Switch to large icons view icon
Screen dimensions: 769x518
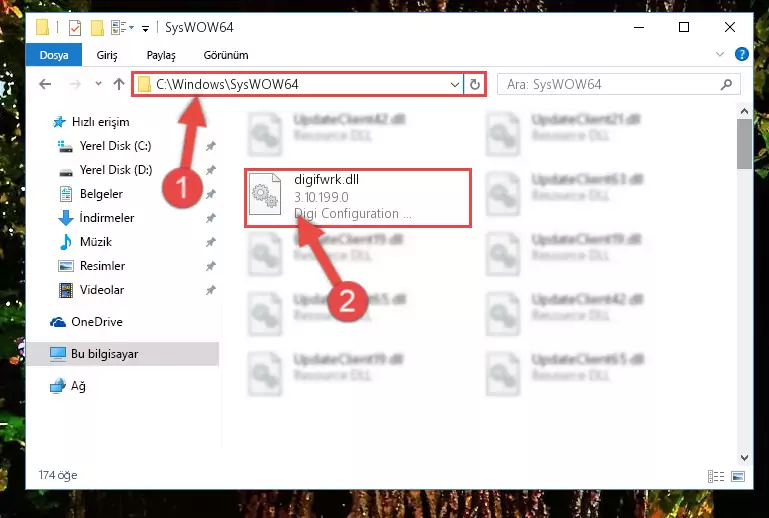pyautogui.click(x=738, y=476)
